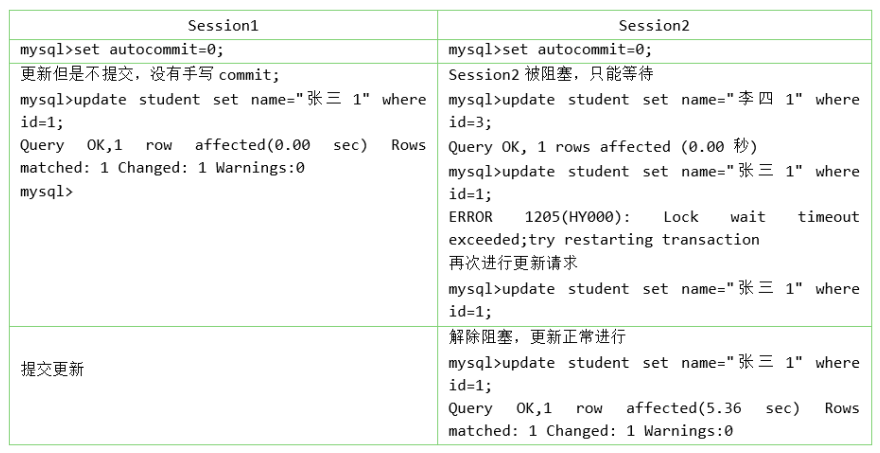Click "affected(5.36 sec)" result line
Viewport: 880px width, 453px height.
pos(713,408)
